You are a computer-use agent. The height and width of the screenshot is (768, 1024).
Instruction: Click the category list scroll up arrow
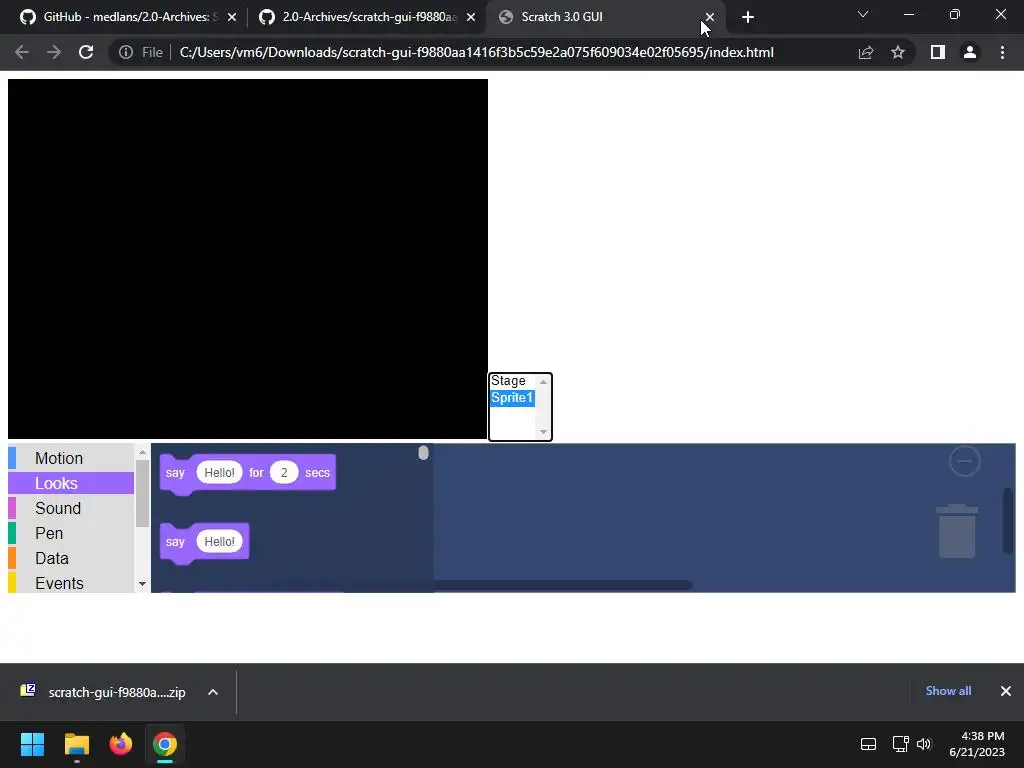pyautogui.click(x=142, y=452)
